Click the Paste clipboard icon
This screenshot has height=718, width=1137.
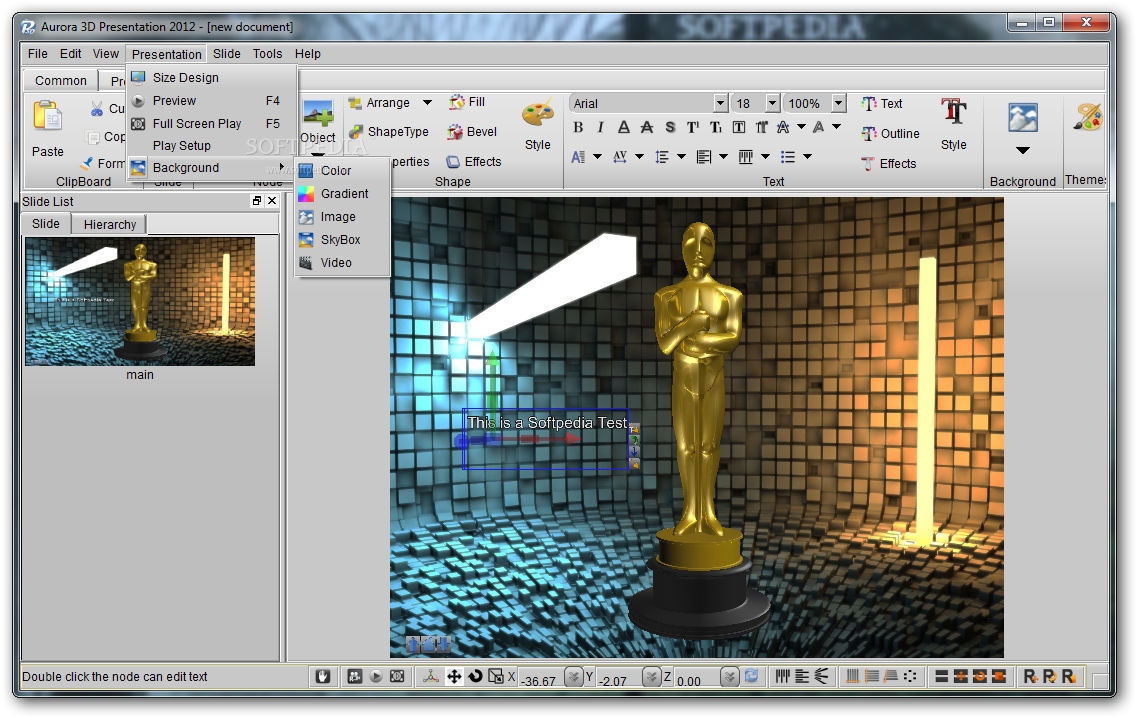[x=47, y=116]
